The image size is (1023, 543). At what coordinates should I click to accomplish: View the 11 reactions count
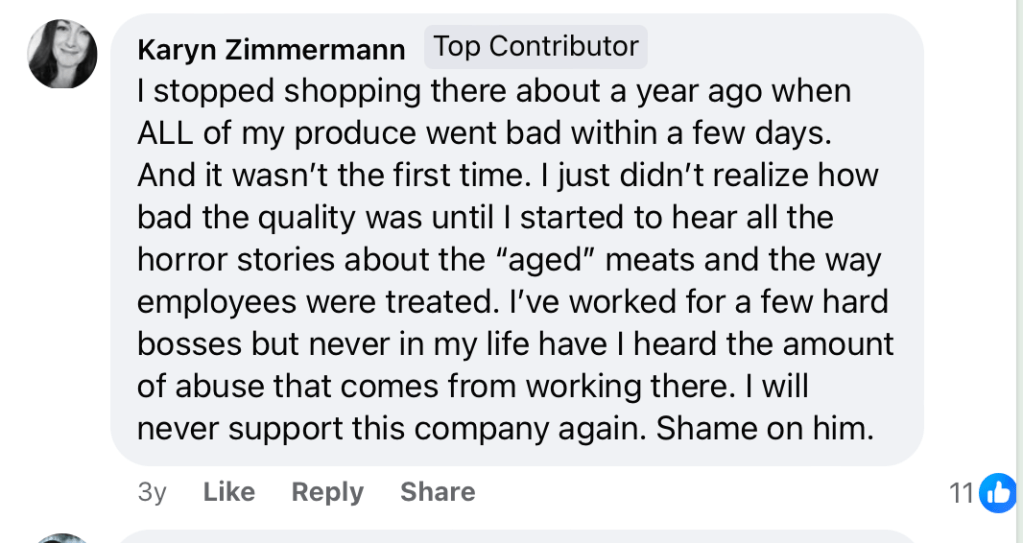(961, 492)
